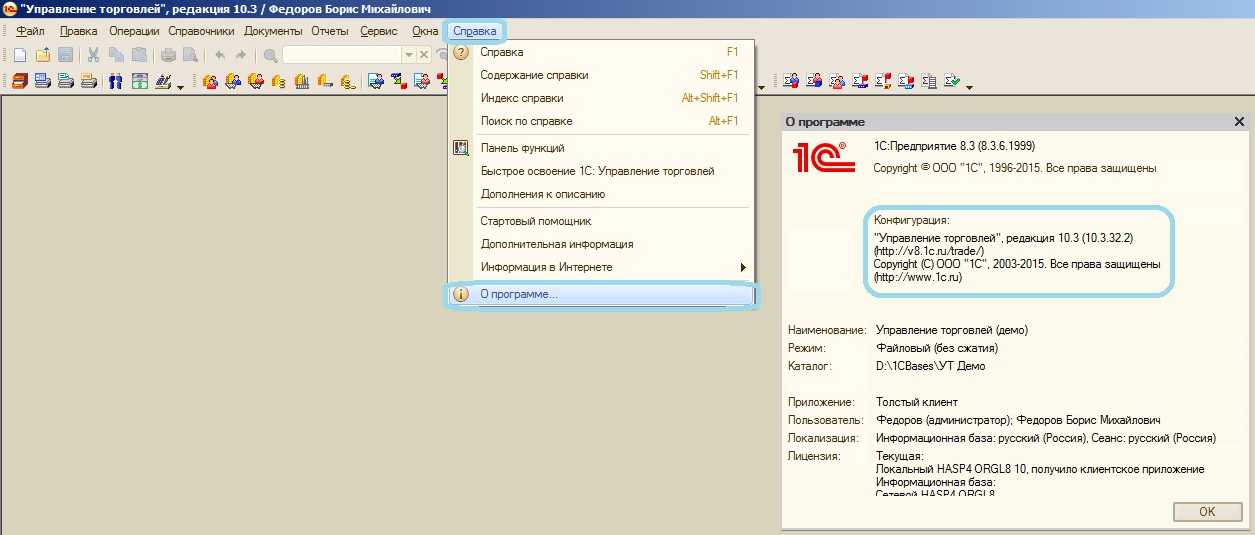This screenshot has width=1255, height=535.
Task: Open the Правка menu
Action: [x=78, y=31]
